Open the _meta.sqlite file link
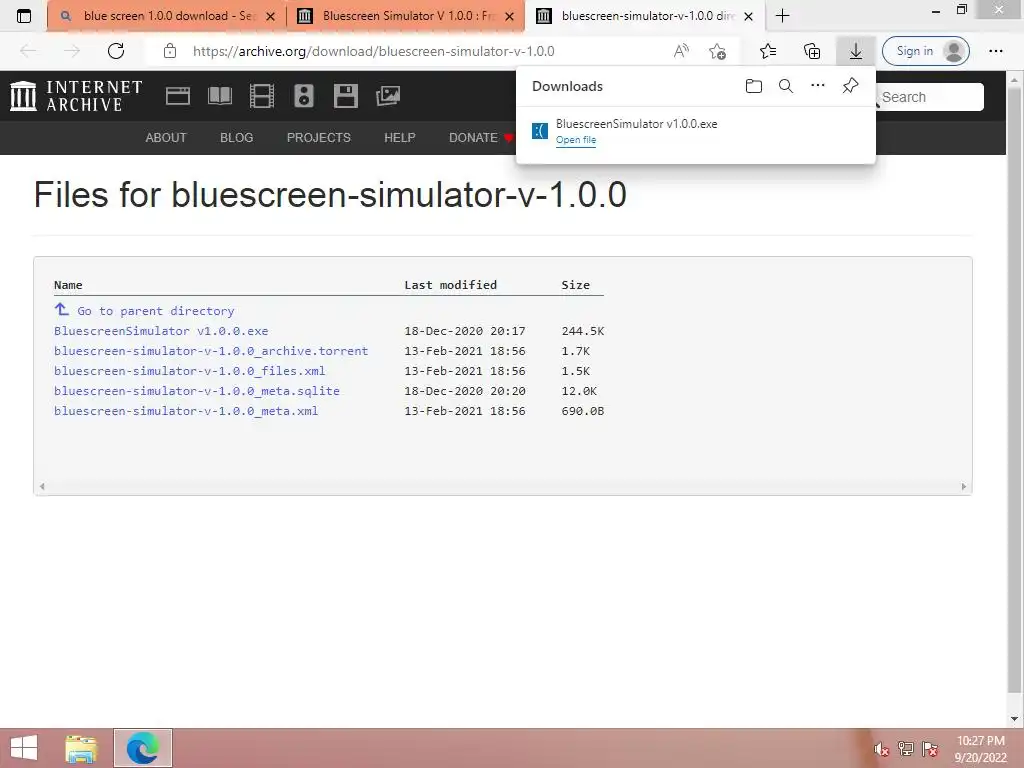 (x=197, y=391)
